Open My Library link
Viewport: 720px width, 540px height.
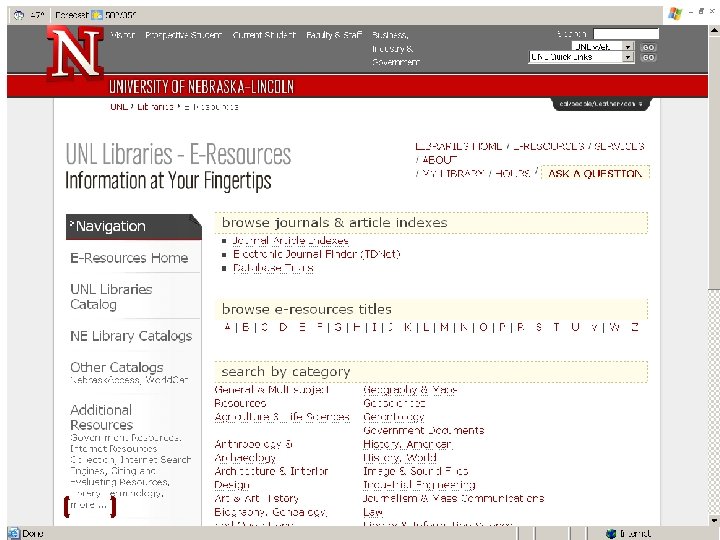[452, 174]
